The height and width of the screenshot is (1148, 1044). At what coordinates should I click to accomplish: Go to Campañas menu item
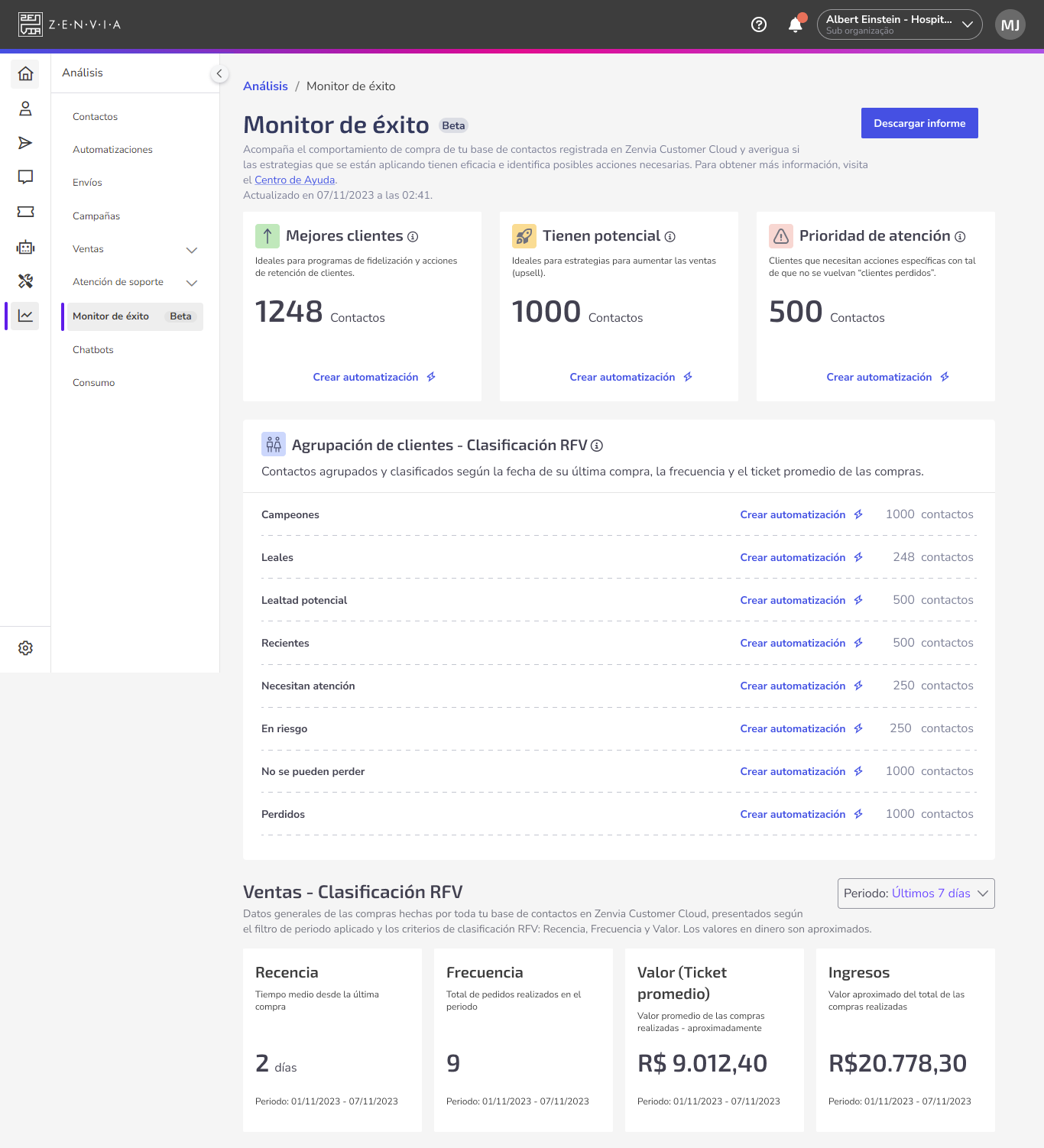(96, 216)
